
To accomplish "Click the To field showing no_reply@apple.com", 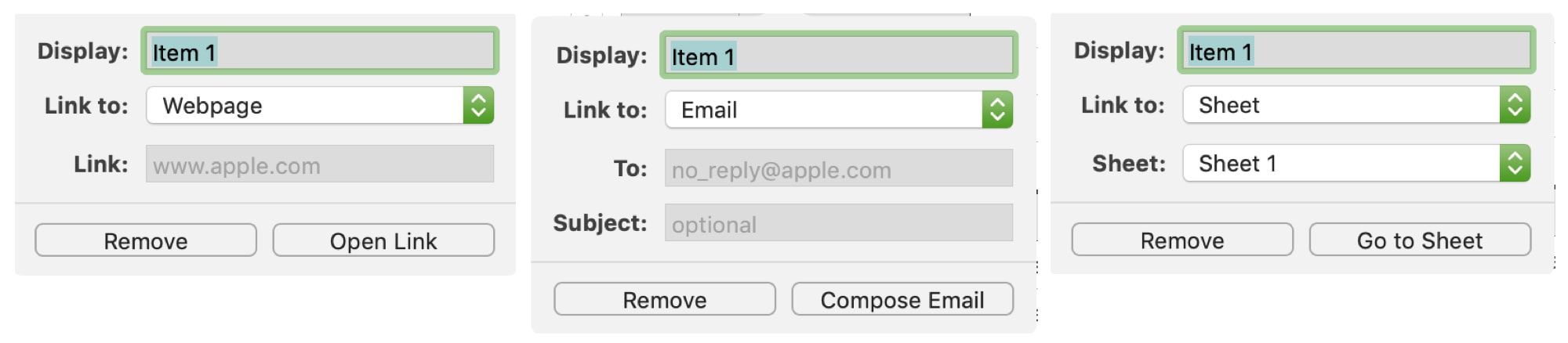I will click(839, 168).
